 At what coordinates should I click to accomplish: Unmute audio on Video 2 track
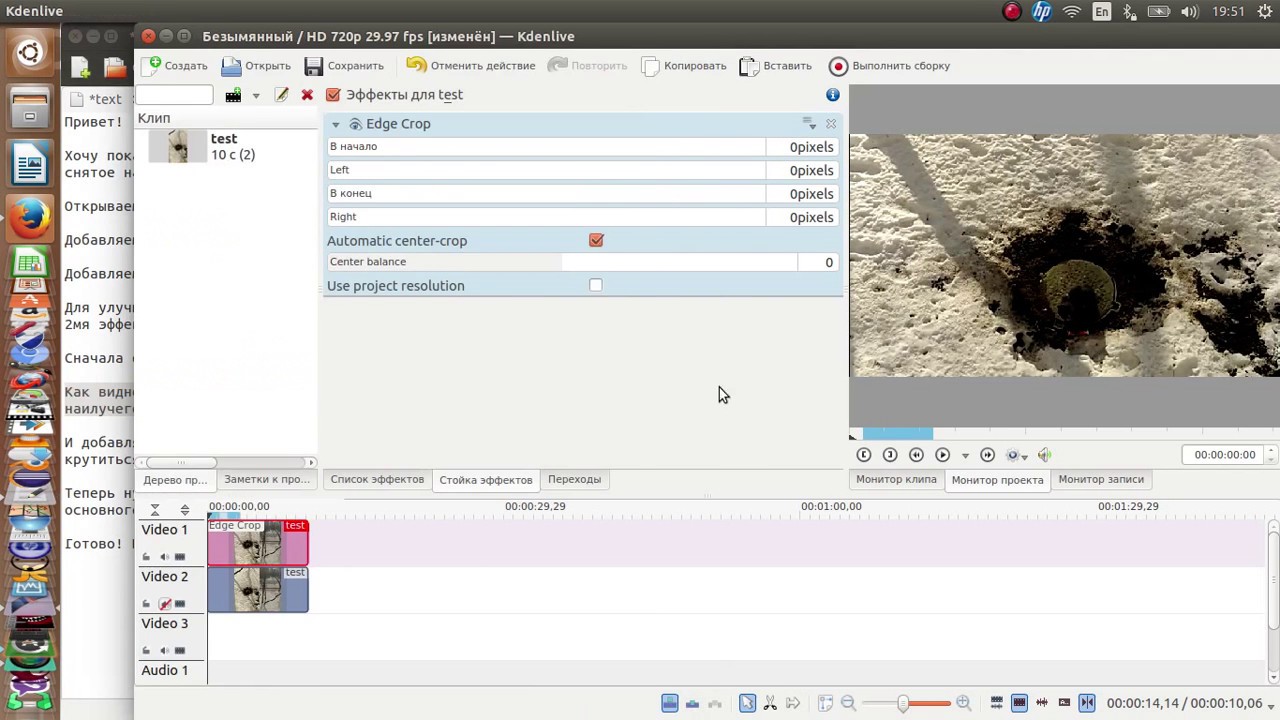[x=164, y=604]
